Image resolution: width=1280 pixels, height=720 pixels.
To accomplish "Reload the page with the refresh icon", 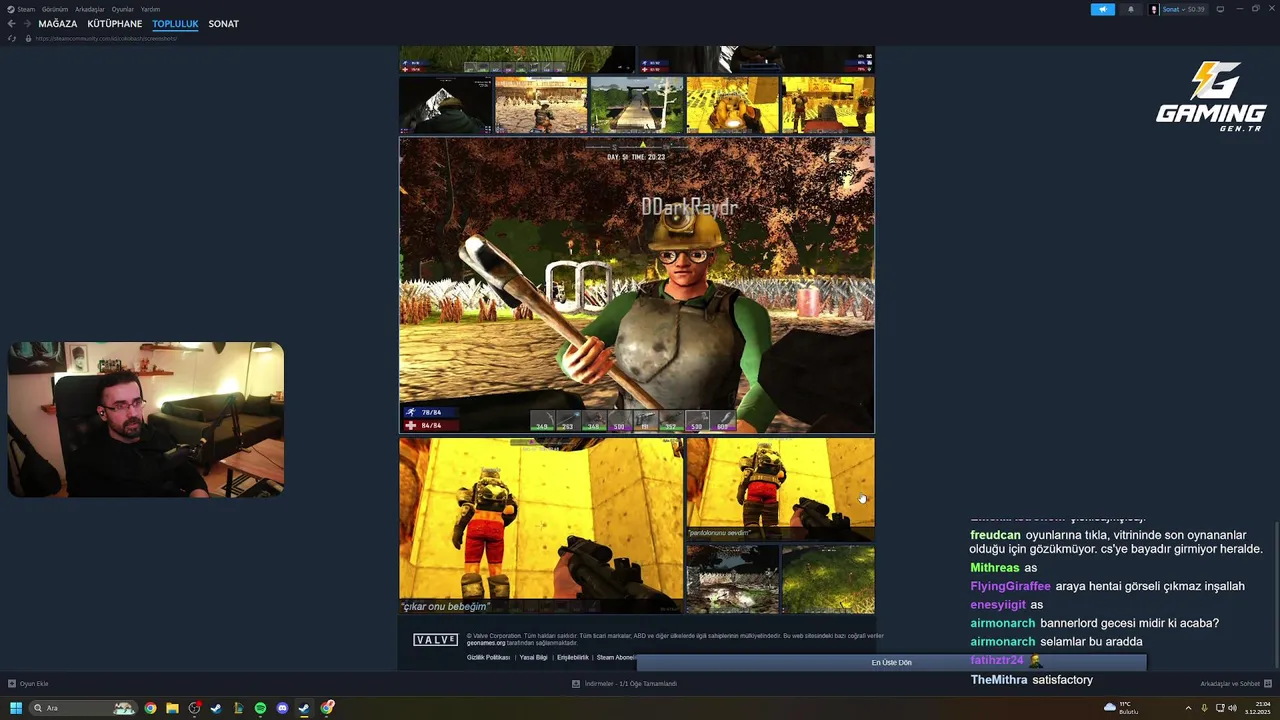I will point(12,38).
